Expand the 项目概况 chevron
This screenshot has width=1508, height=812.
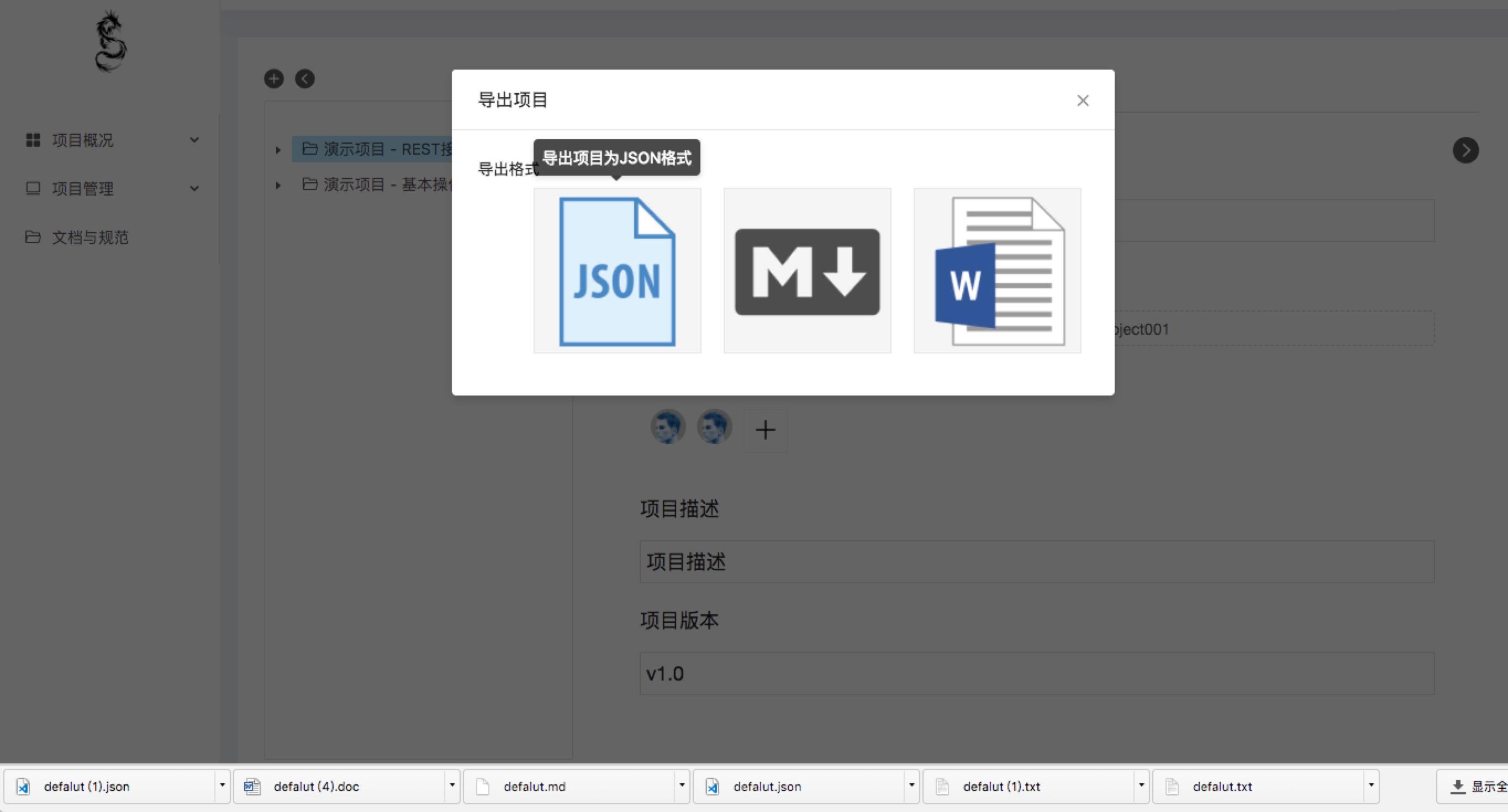194,140
